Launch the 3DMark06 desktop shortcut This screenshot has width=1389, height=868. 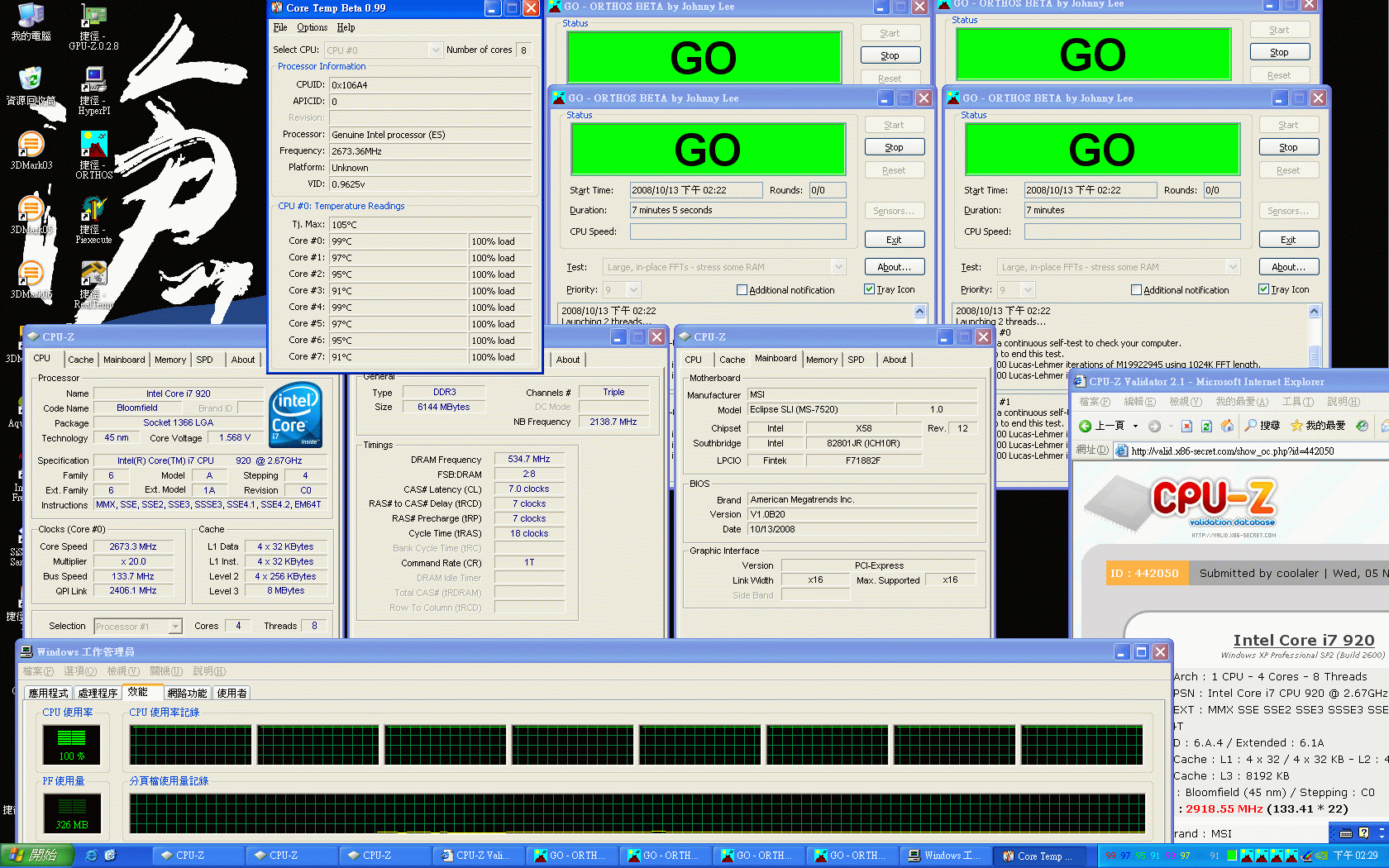[x=31, y=279]
